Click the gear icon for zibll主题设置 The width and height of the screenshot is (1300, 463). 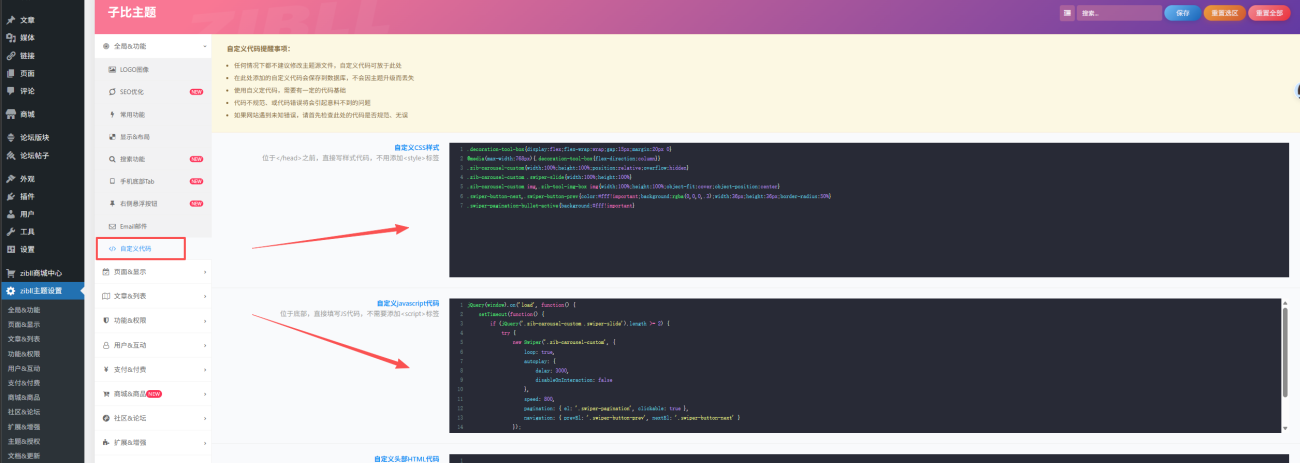pyautogui.click(x=11, y=291)
